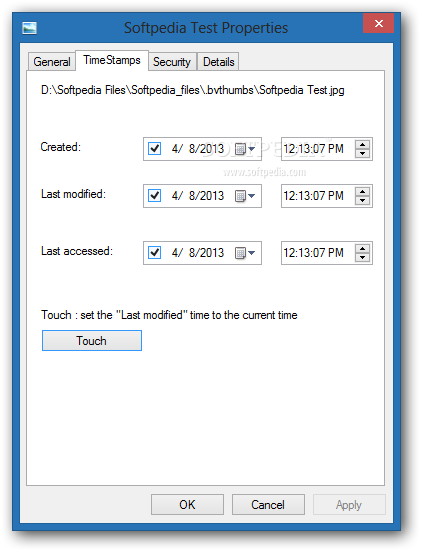
Task: Open calendar dropdown for Last modified date
Action: (245, 196)
